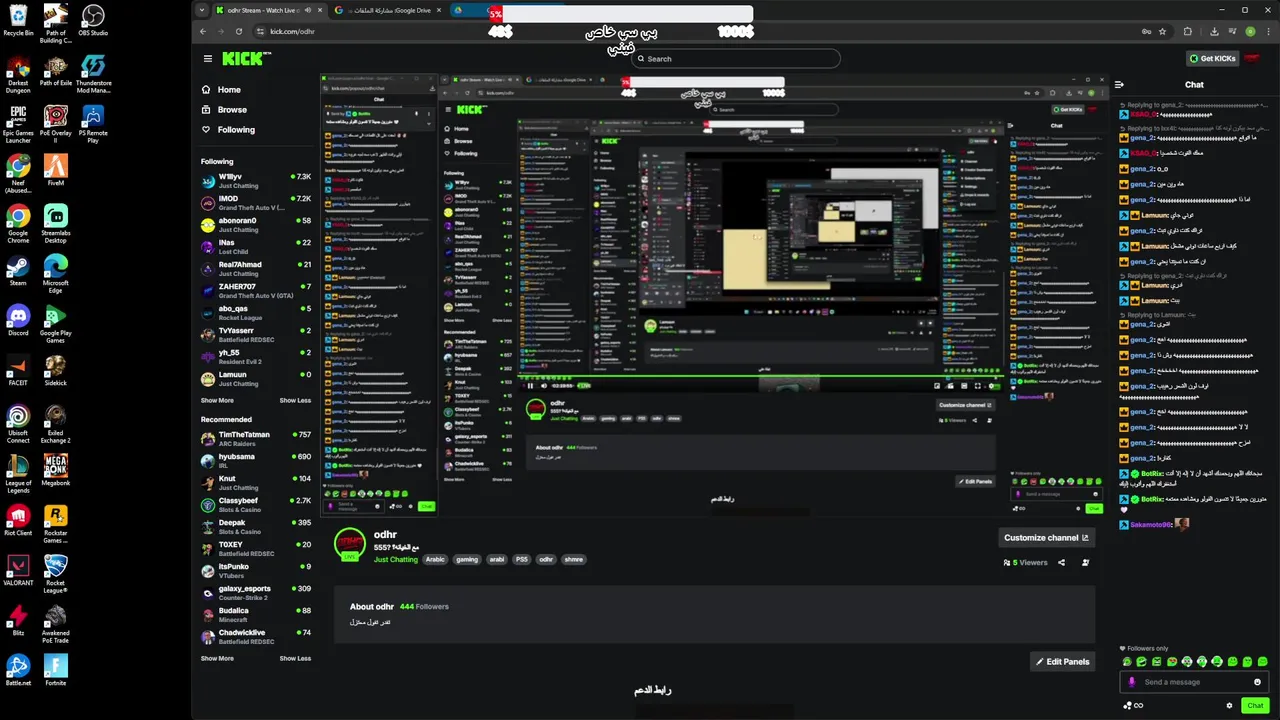
Task: Click the Arabic stream tag
Action: click(435, 560)
